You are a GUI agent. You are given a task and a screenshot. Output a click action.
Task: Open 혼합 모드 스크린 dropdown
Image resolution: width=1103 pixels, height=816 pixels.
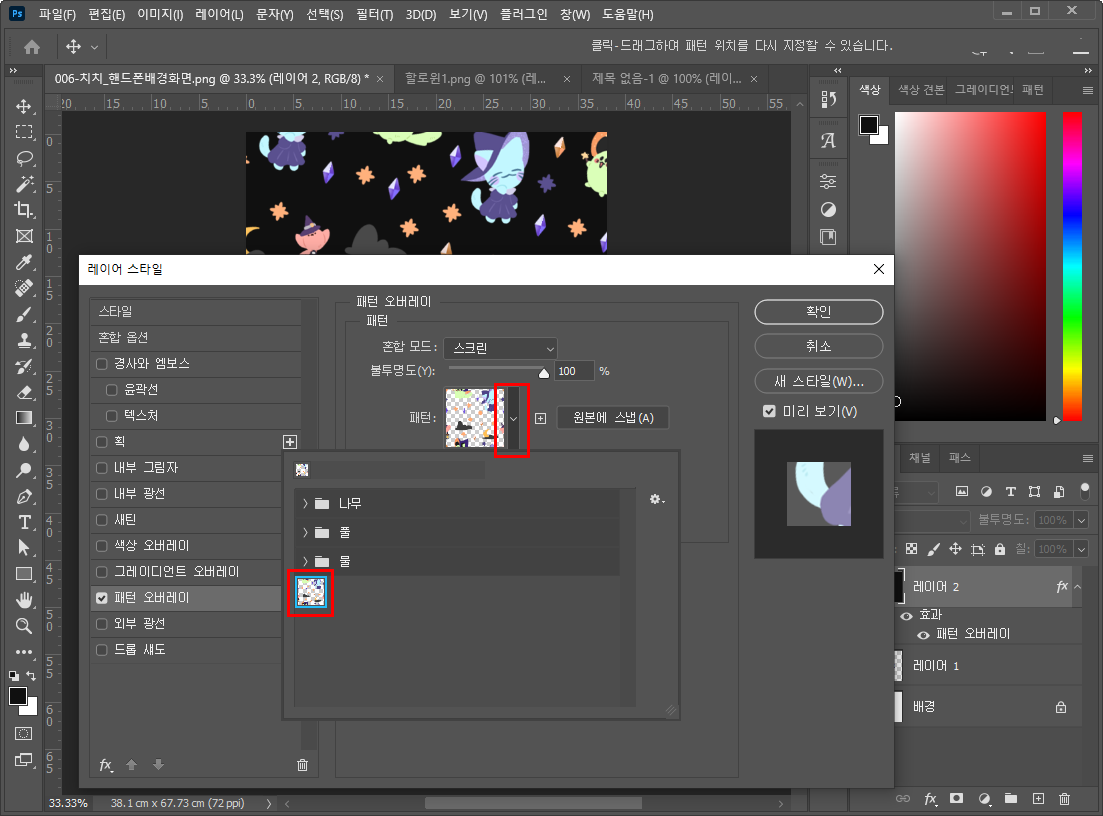pos(501,348)
